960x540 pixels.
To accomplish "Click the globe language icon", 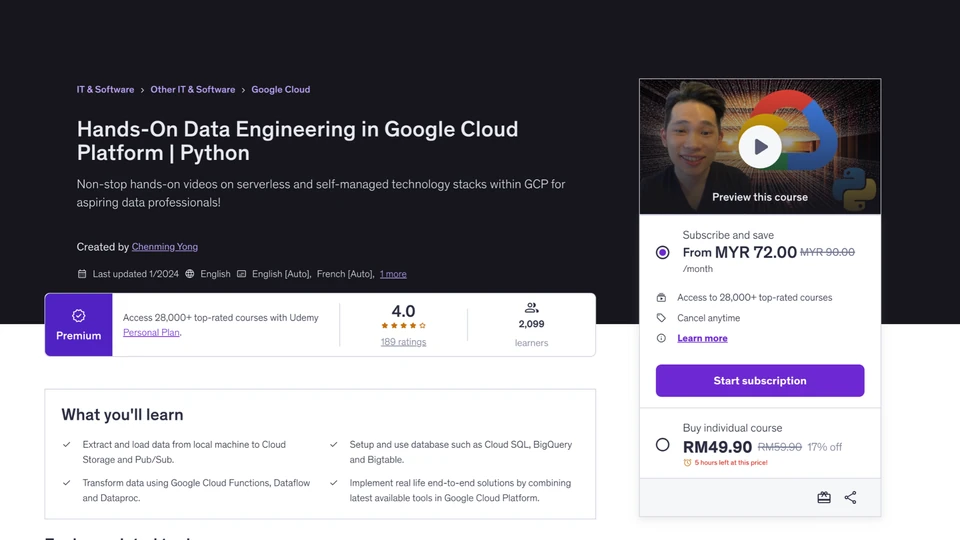I will coord(190,274).
